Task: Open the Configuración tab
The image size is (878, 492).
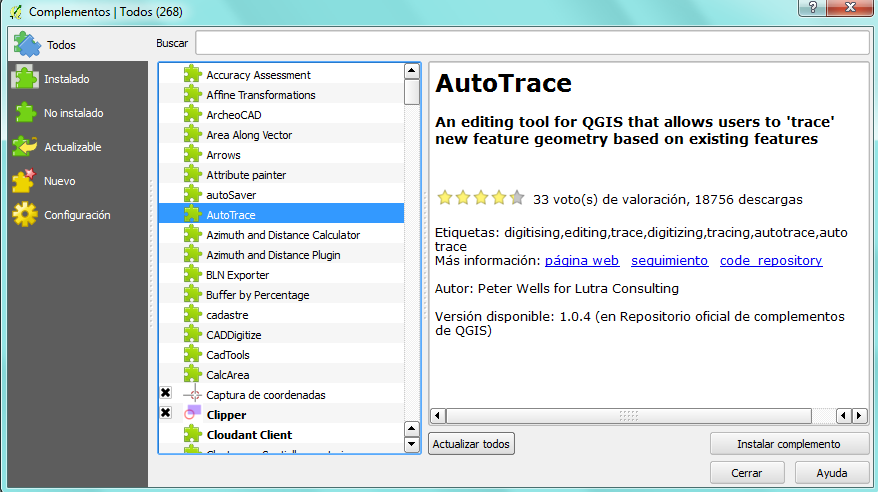Action: (x=78, y=215)
